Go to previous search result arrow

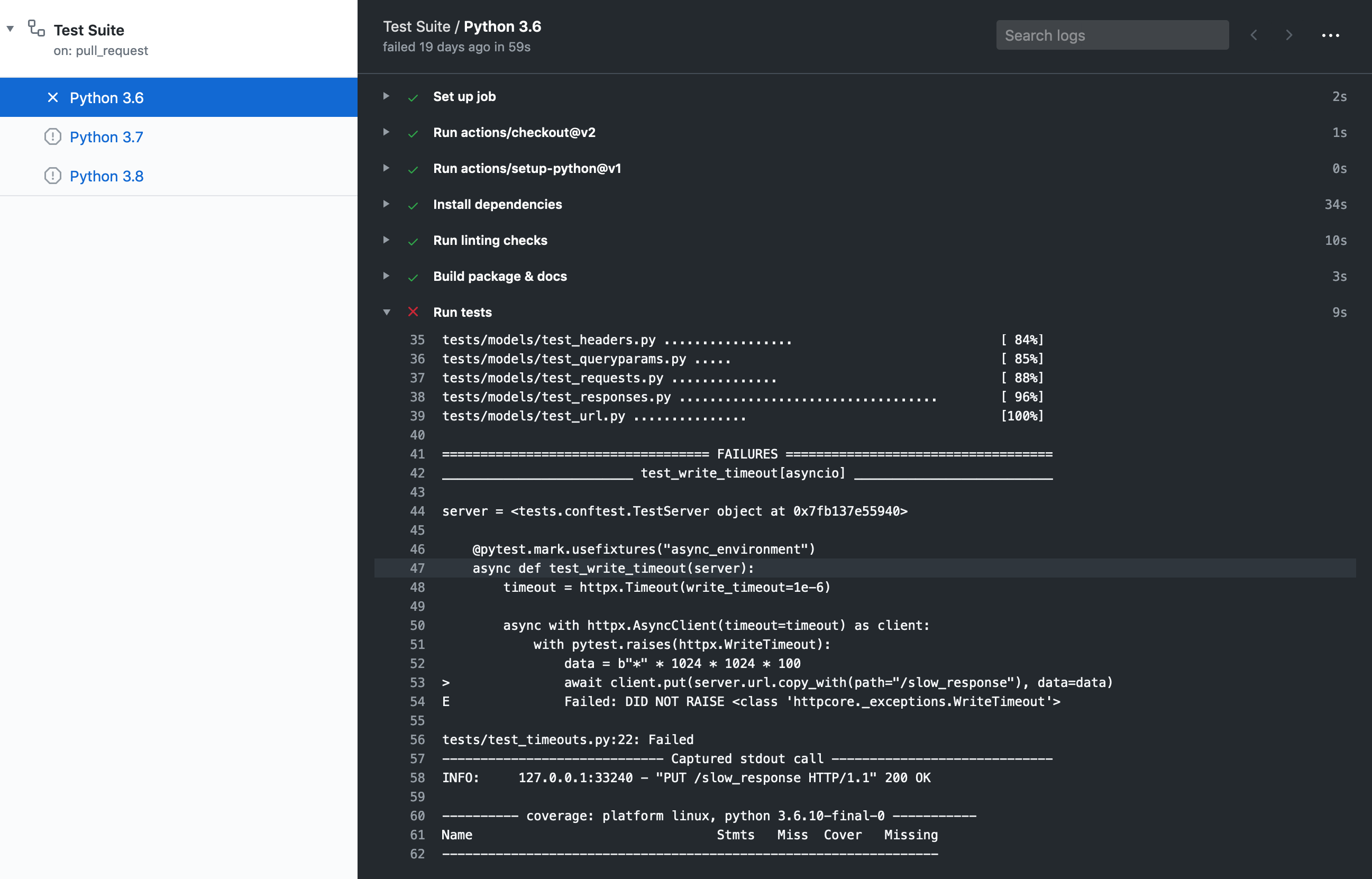click(1254, 35)
